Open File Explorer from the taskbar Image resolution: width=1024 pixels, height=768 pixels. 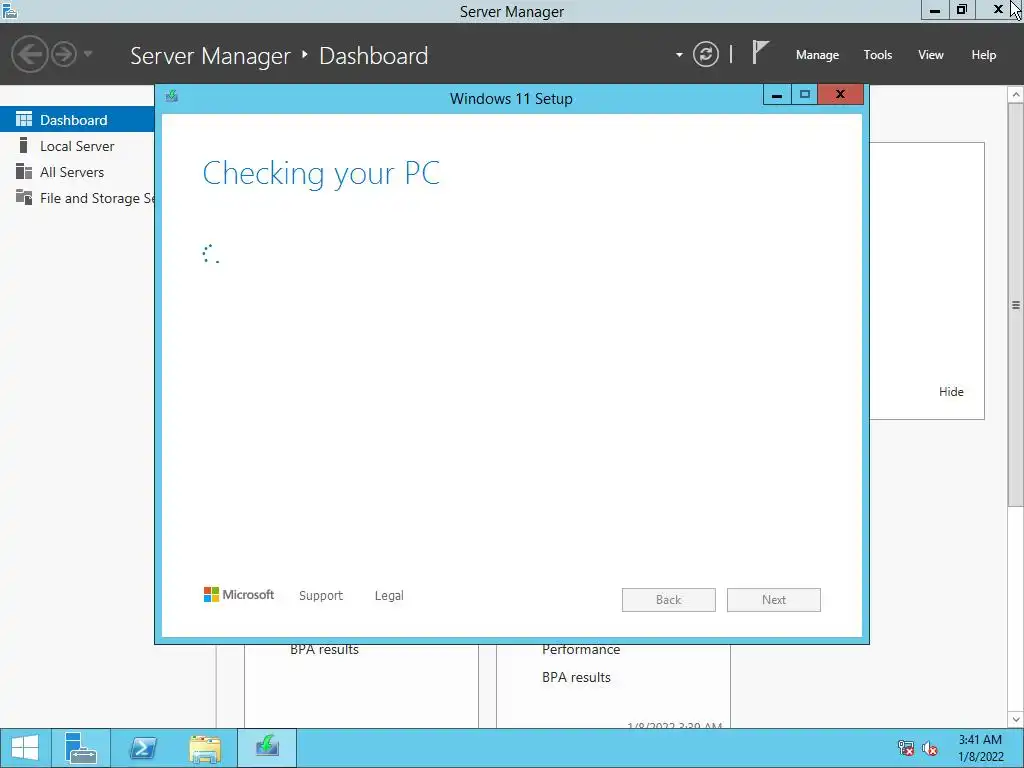click(205, 748)
